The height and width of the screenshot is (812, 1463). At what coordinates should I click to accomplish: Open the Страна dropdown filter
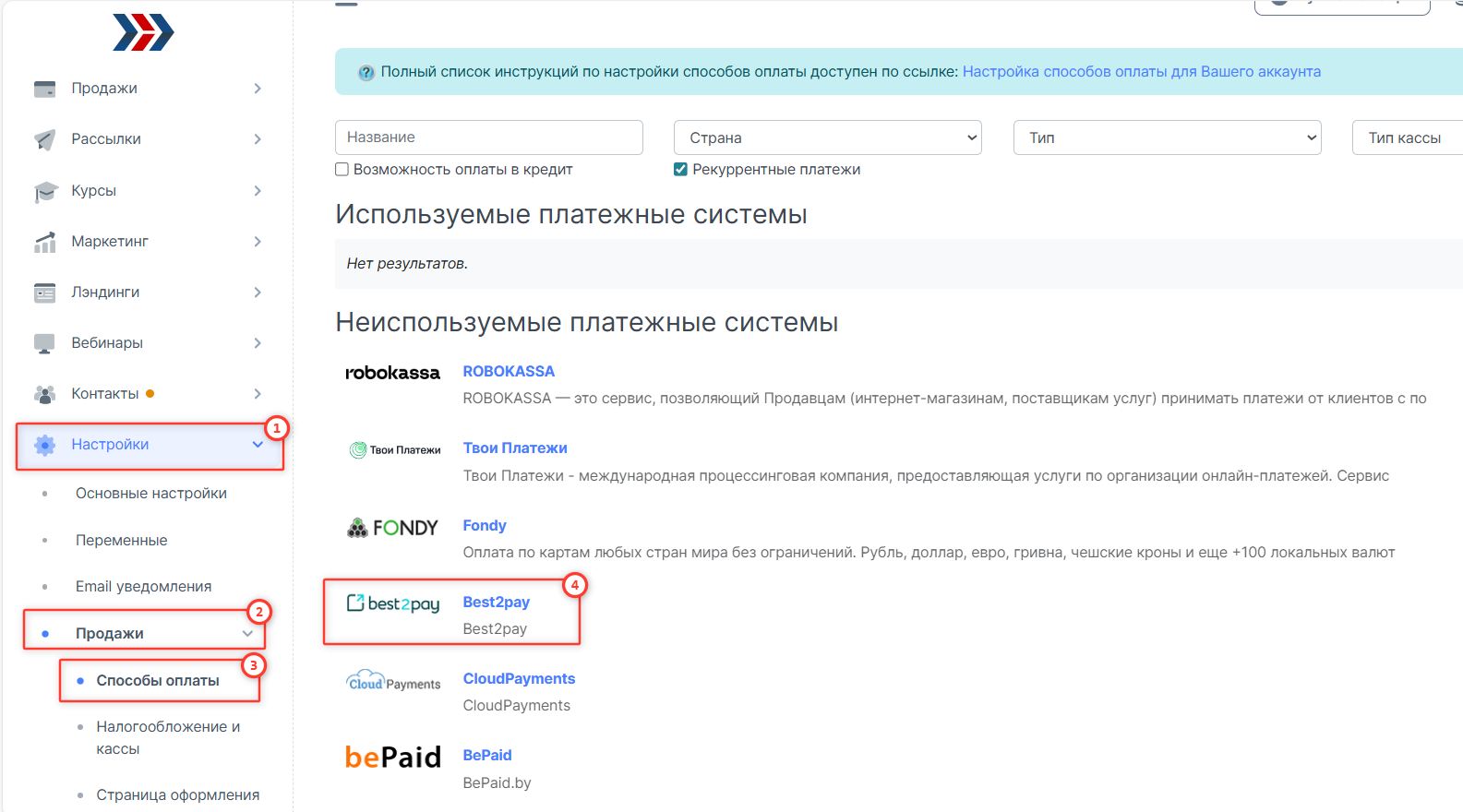[x=827, y=137]
